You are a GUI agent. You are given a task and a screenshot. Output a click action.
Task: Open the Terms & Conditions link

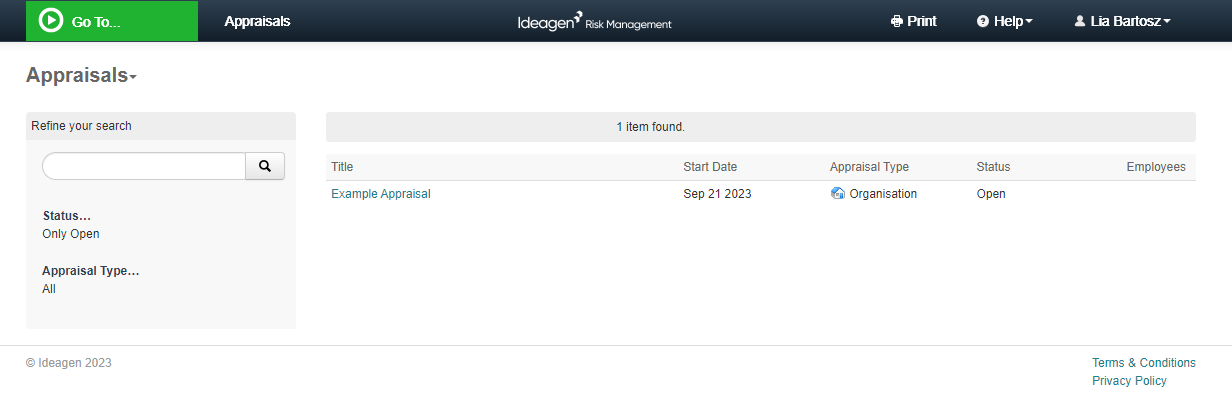1144,363
